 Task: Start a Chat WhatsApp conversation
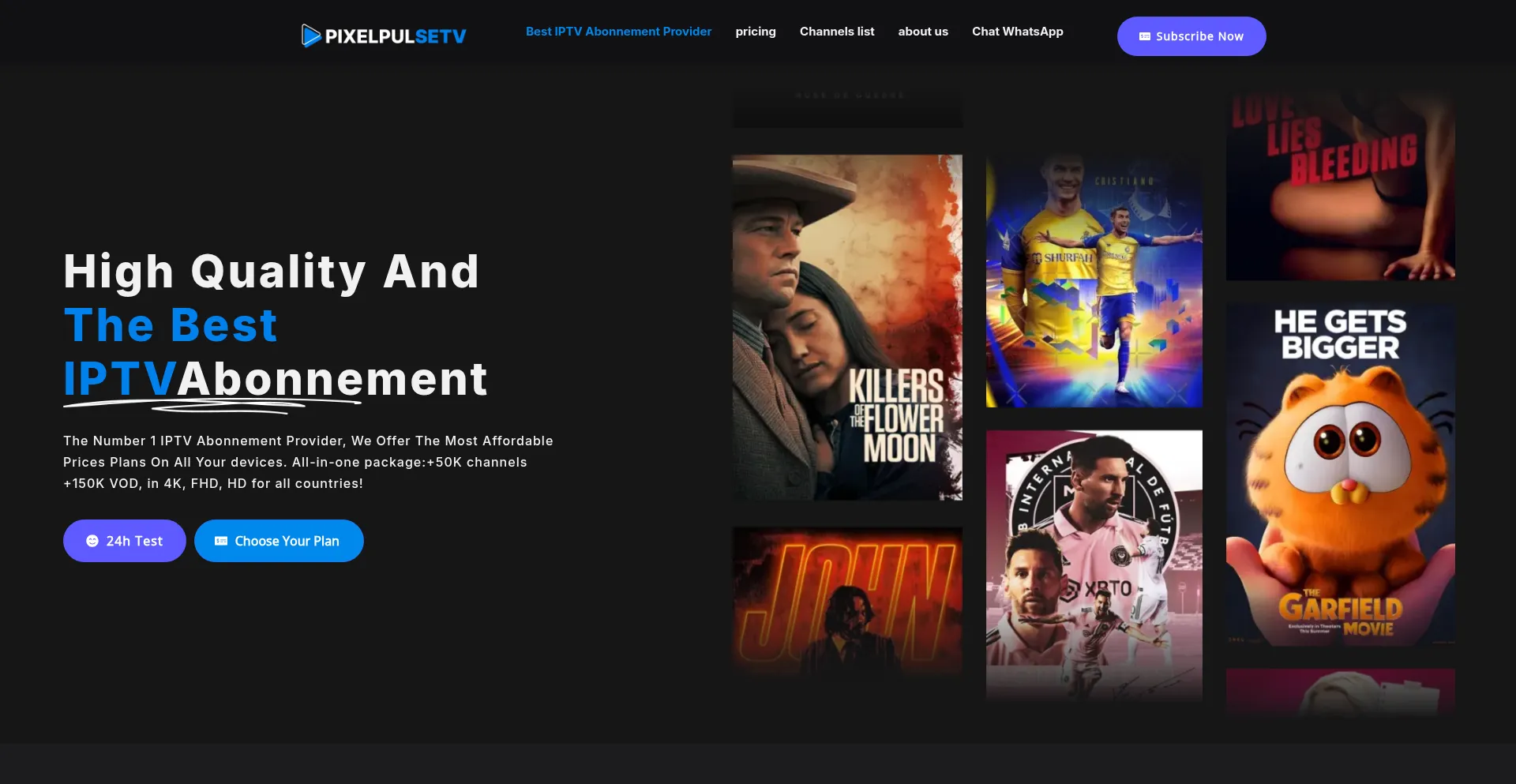1017,32
